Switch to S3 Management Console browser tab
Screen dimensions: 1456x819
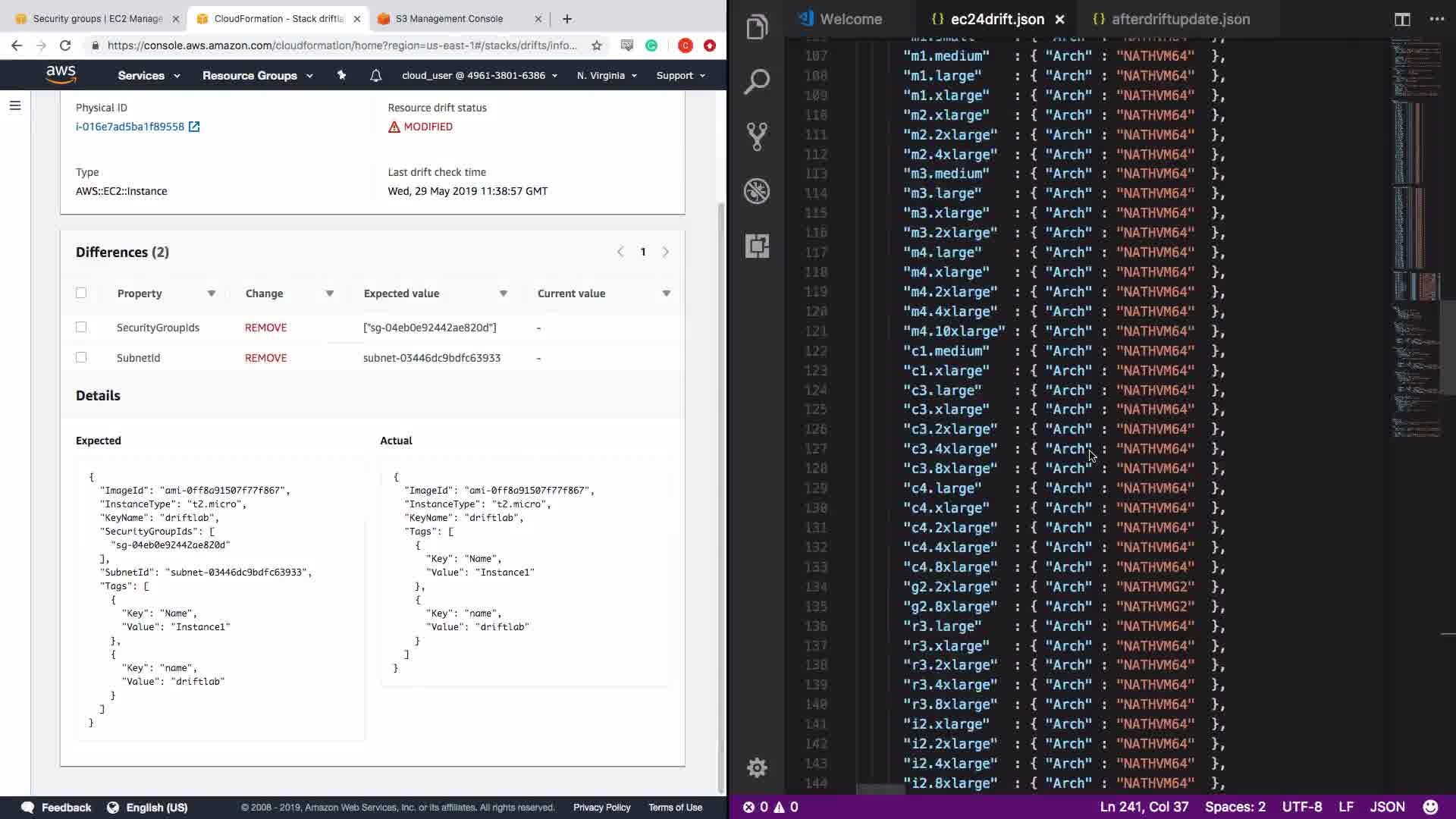coord(449,19)
